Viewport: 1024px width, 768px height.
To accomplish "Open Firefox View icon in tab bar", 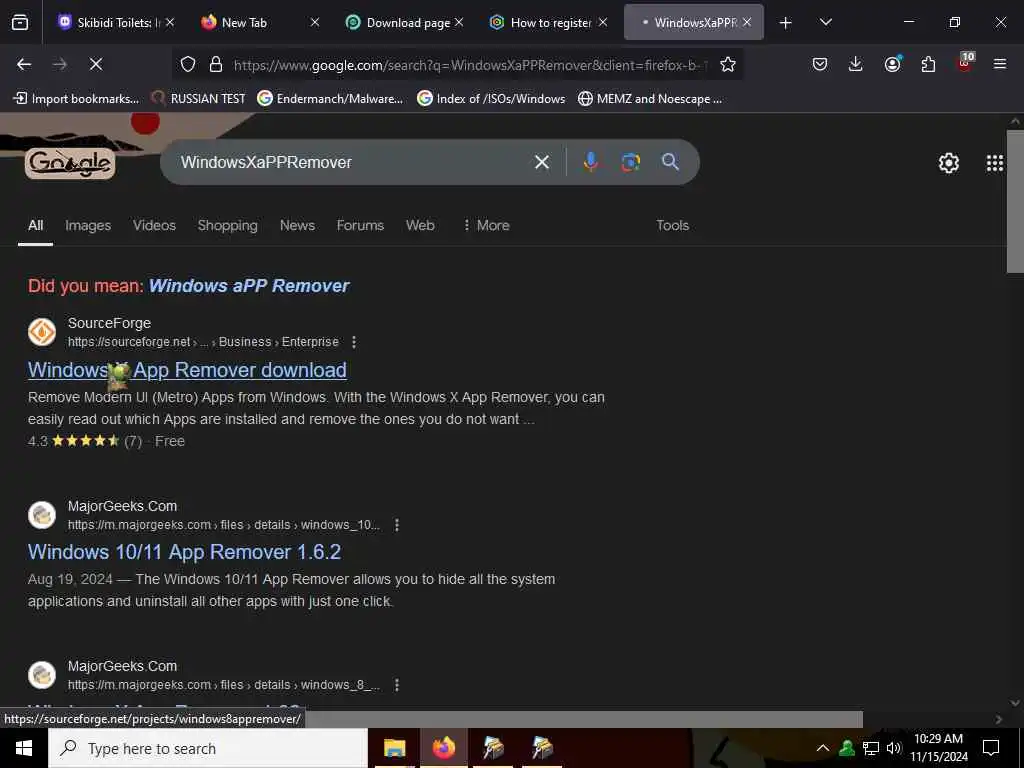I will click(x=20, y=22).
